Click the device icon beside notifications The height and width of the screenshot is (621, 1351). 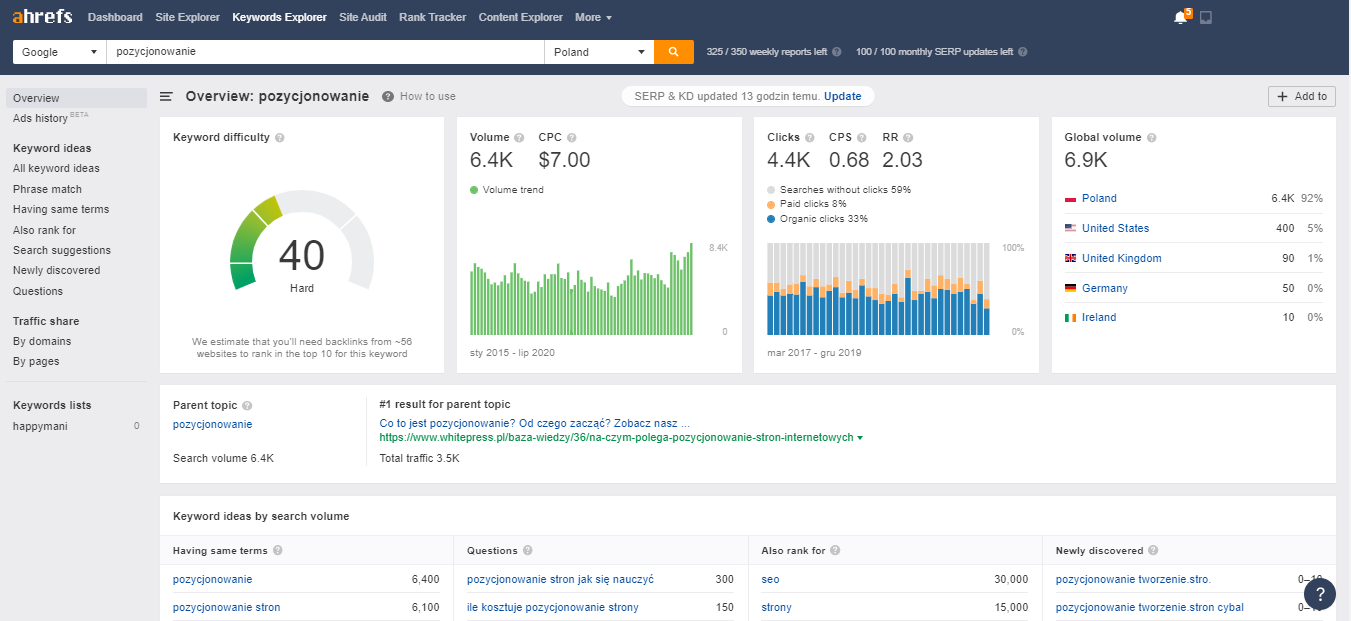[1206, 18]
